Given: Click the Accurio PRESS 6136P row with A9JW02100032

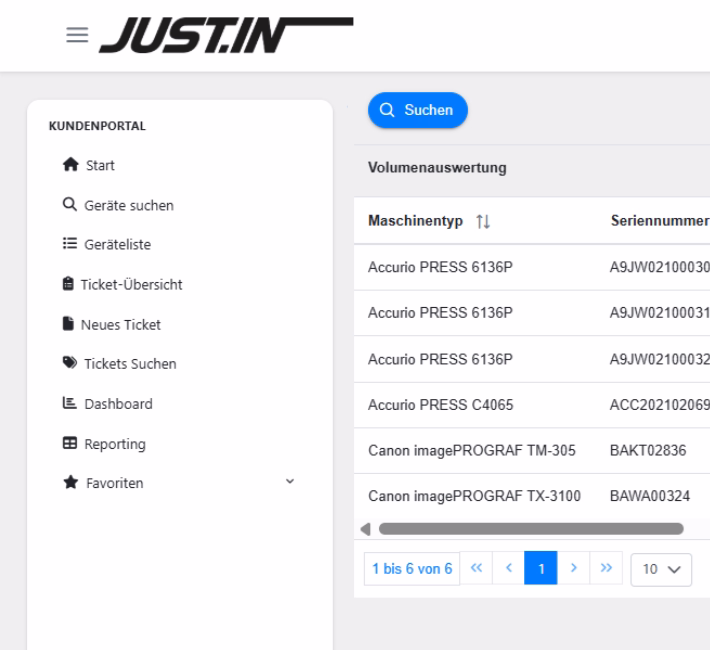Looking at the screenshot, I should (x=532, y=359).
